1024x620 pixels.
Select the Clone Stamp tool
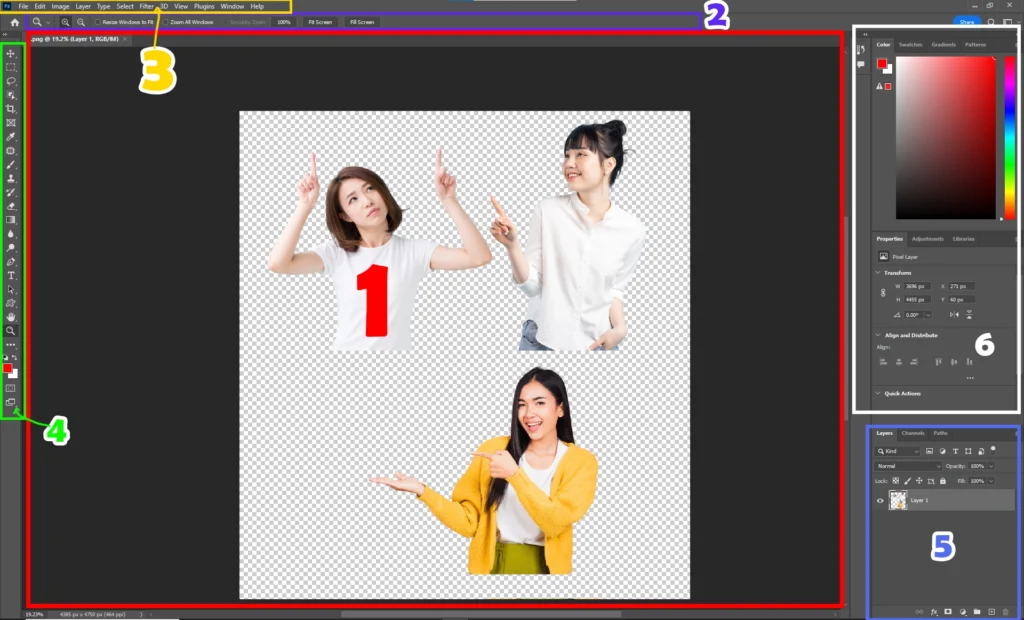10,178
